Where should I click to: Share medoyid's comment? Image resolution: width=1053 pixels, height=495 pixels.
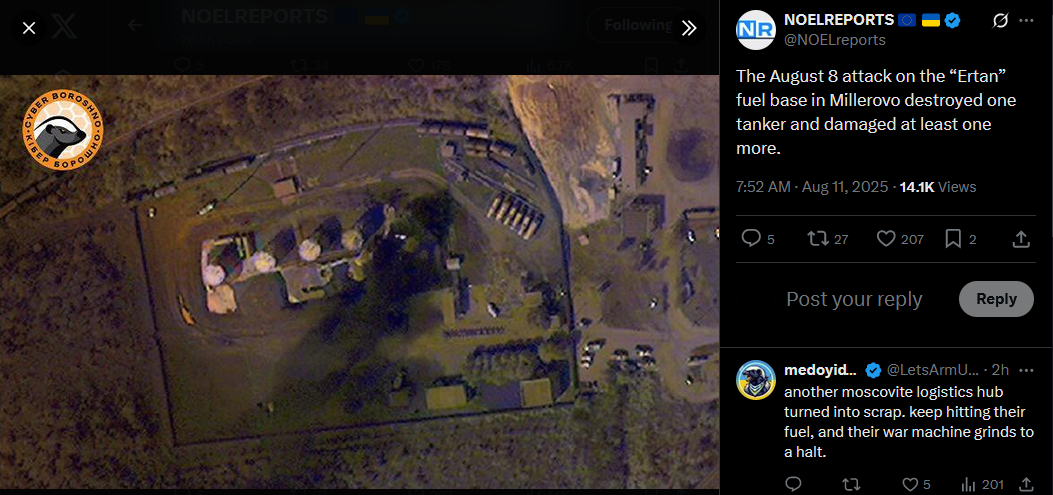tap(1026, 484)
